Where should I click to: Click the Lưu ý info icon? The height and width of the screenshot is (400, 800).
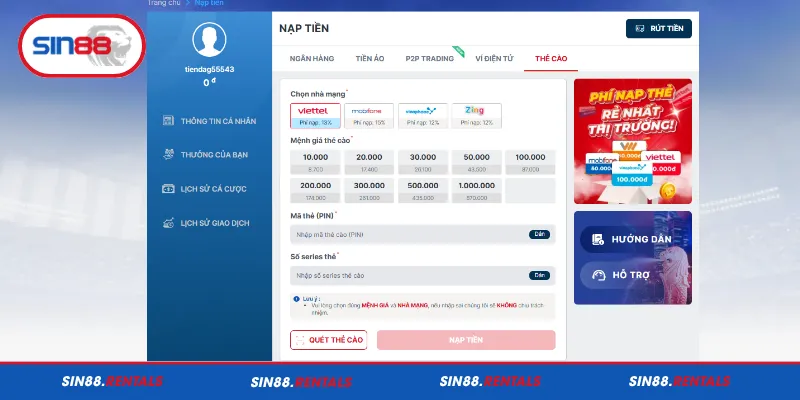[x=296, y=299]
